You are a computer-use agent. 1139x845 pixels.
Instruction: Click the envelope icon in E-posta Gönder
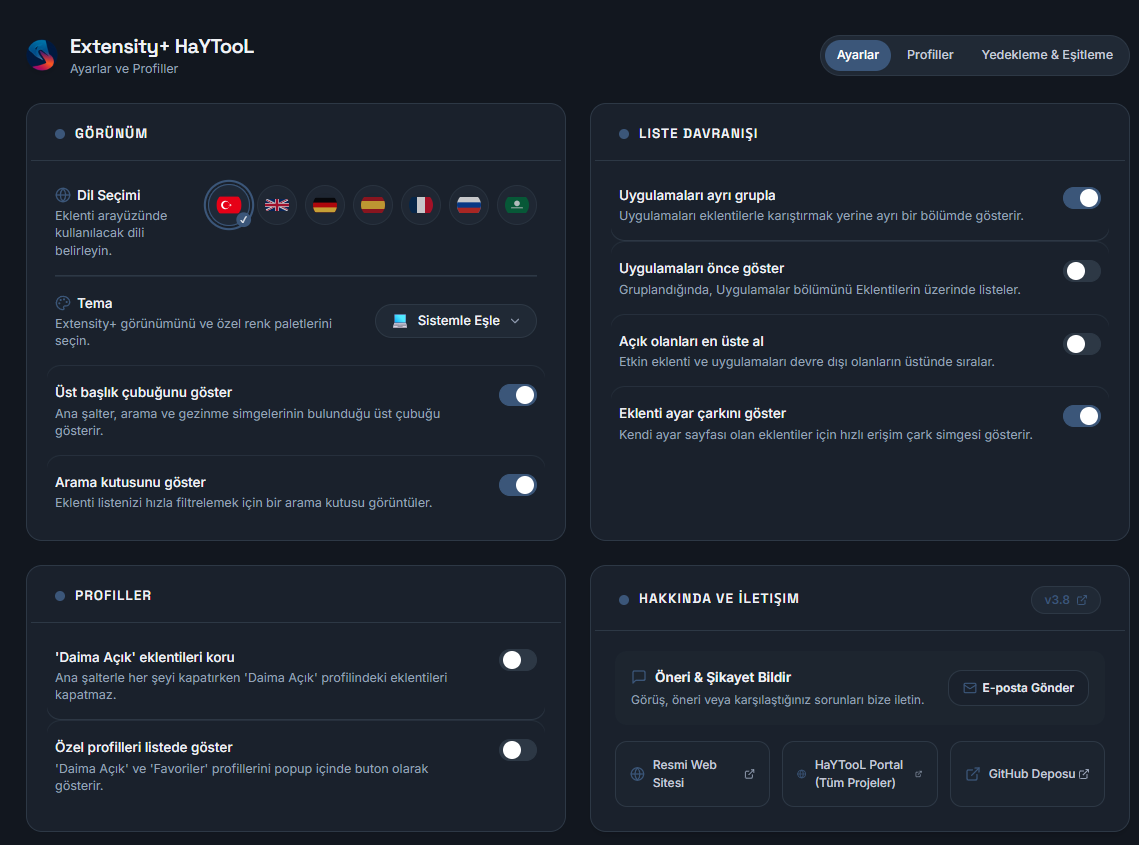[970, 688]
